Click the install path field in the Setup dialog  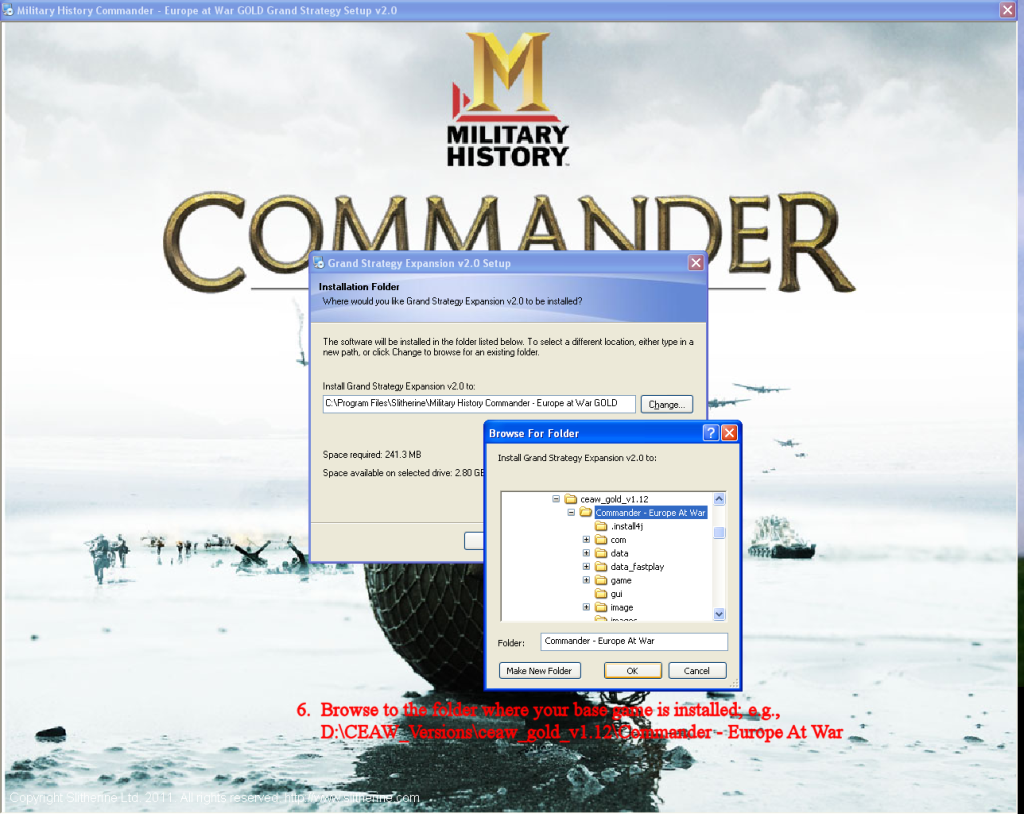point(479,404)
